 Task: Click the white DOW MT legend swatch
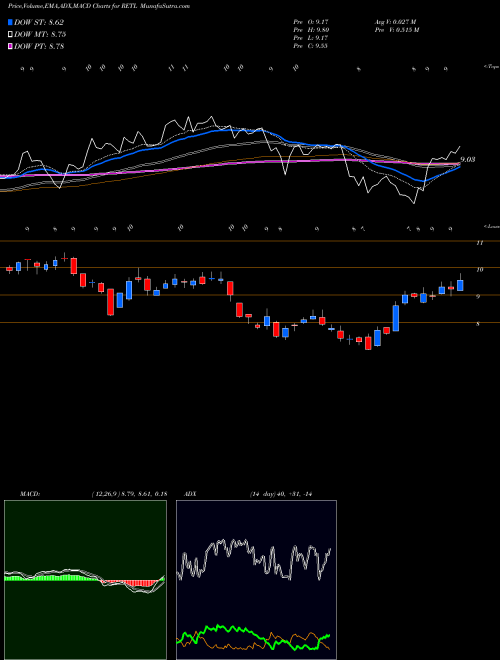click(11, 35)
